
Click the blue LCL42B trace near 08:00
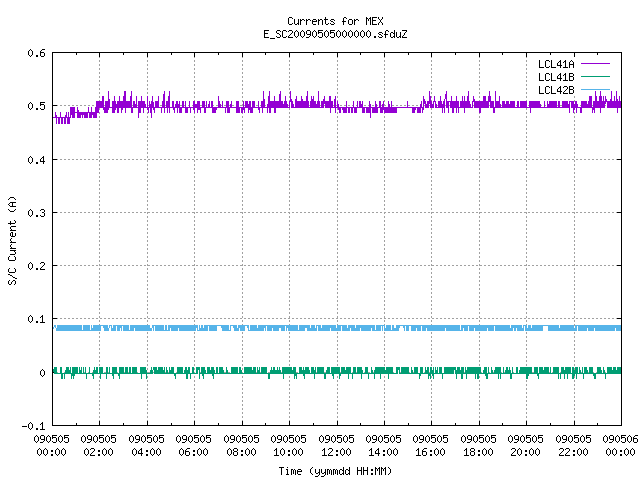click(x=242, y=328)
